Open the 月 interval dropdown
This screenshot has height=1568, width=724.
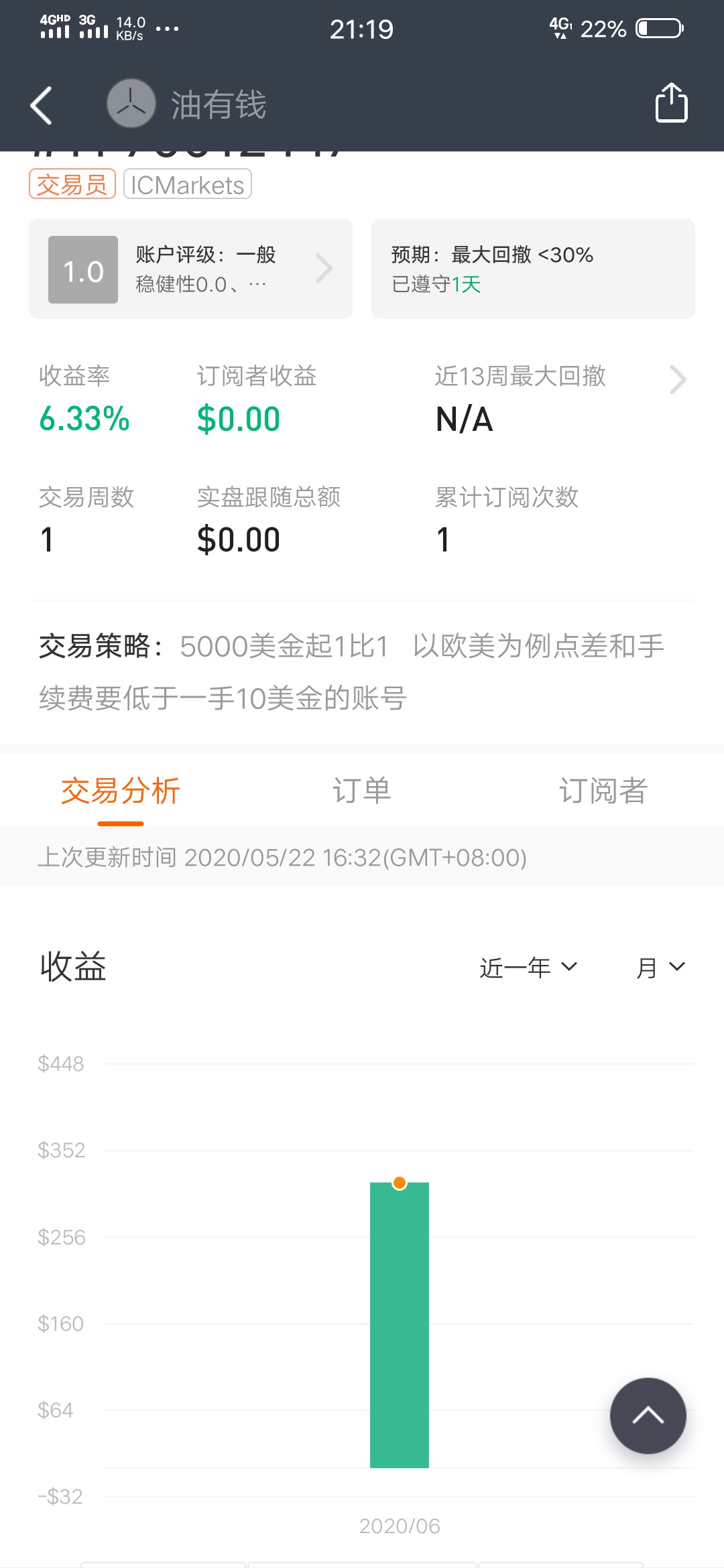pyautogui.click(x=660, y=967)
